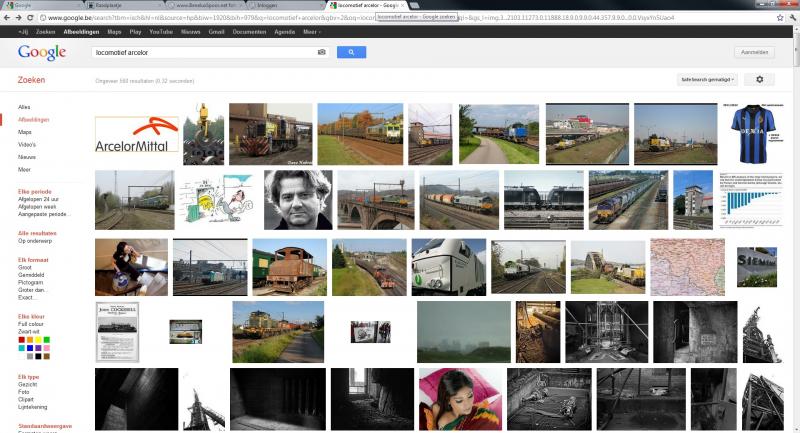Filter images by size Gemiddeld
This screenshot has height=433, width=800.
coord(31,275)
